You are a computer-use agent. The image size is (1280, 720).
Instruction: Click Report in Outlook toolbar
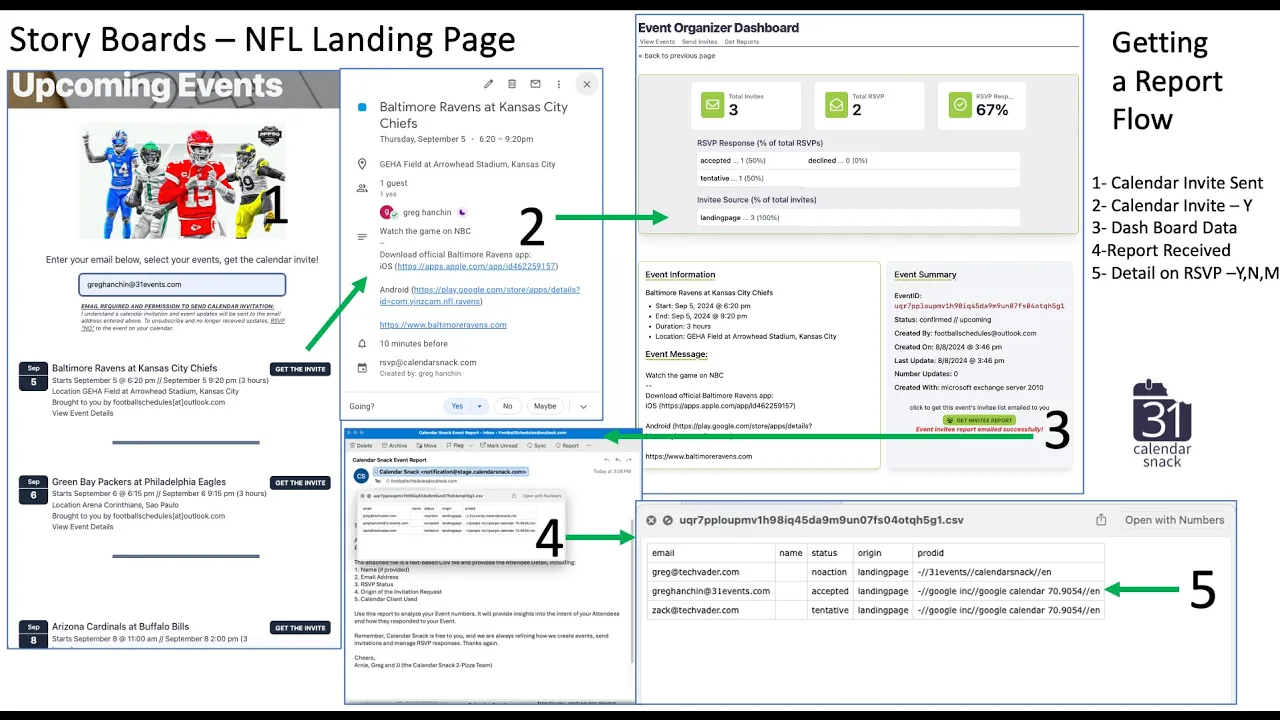(568, 445)
